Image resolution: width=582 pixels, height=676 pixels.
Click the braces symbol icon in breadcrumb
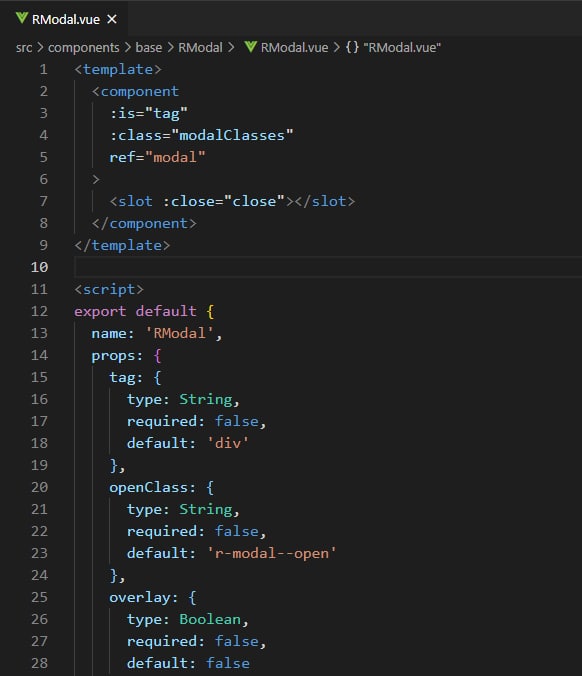(352, 47)
